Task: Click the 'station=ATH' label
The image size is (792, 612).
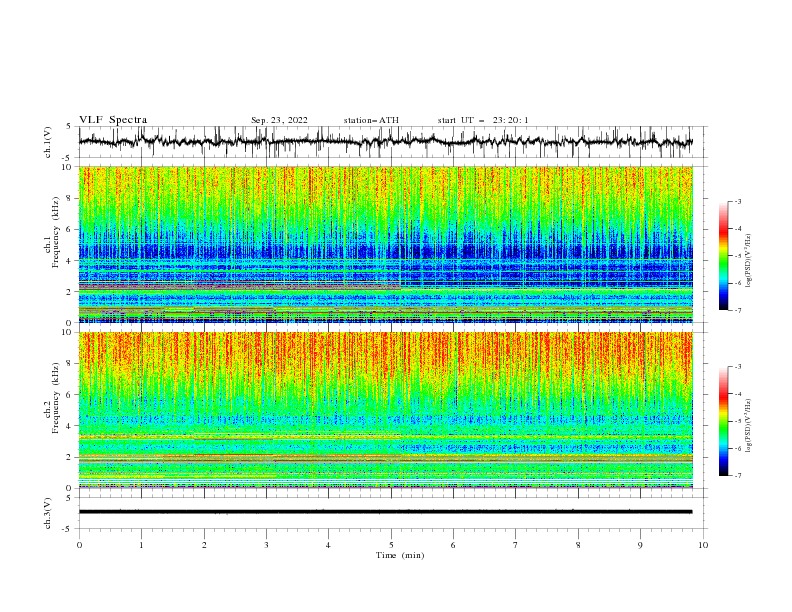Action: click(371, 120)
